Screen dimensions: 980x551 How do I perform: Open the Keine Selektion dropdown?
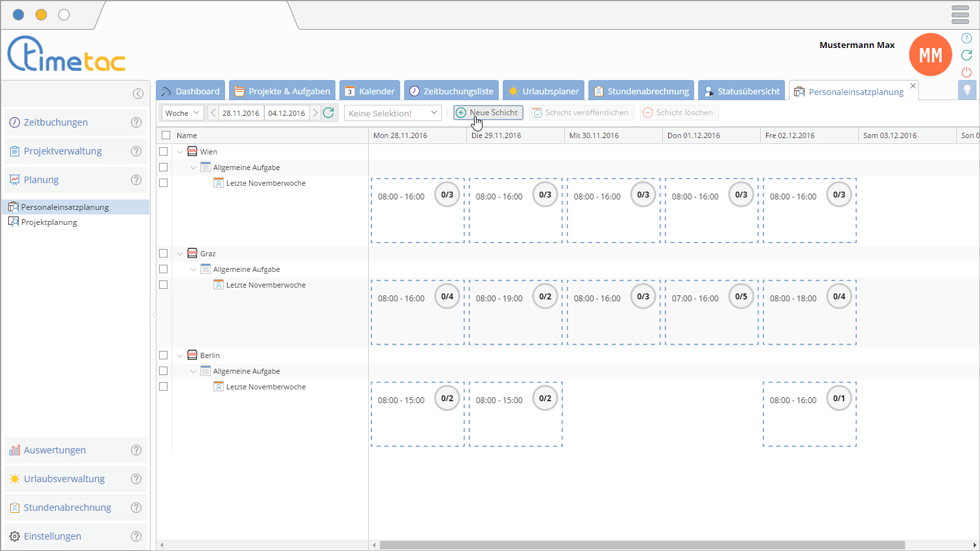(392, 113)
